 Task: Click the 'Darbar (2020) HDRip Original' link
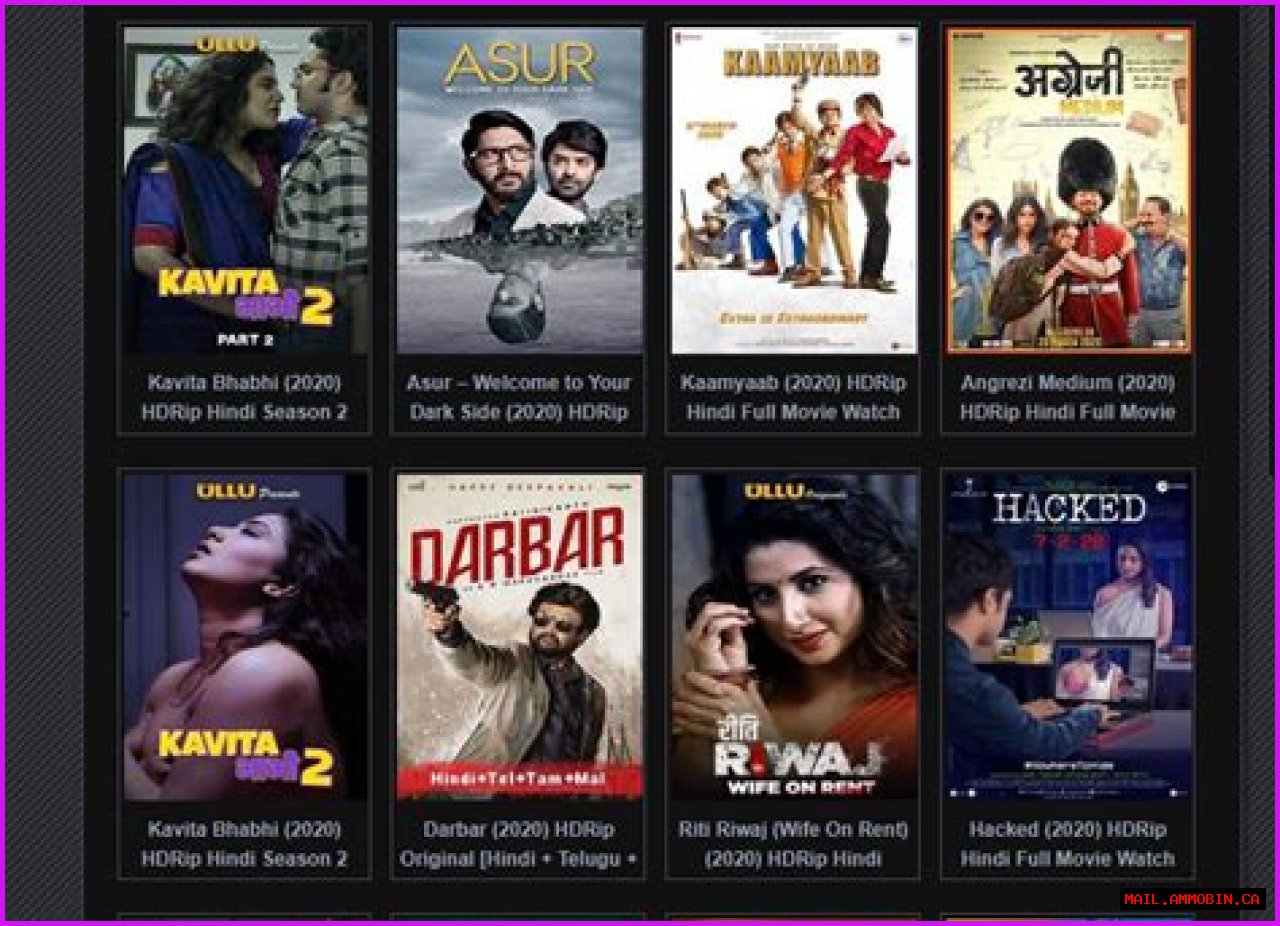click(x=519, y=844)
